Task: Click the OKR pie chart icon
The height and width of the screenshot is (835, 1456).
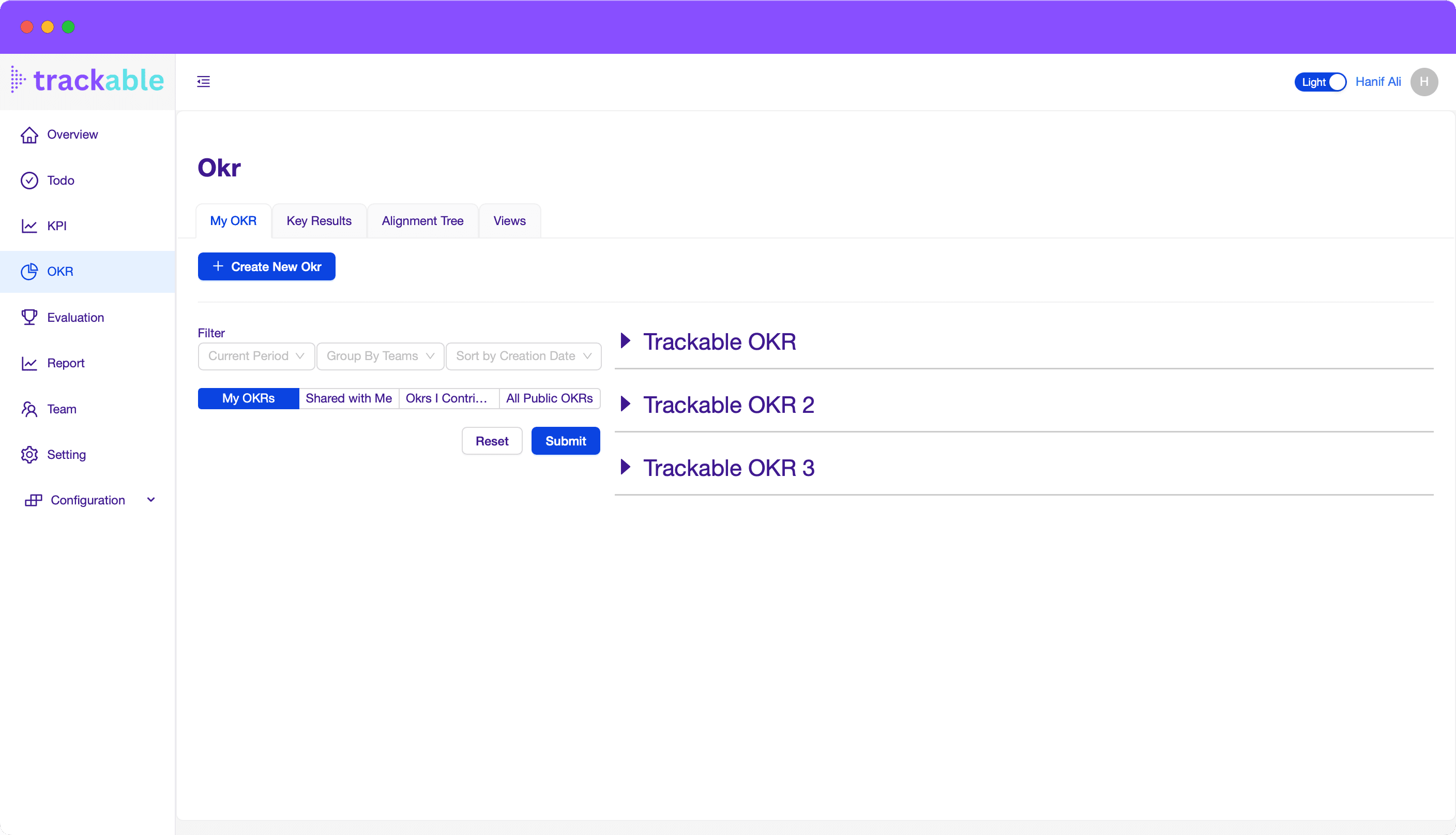Action: (29, 272)
